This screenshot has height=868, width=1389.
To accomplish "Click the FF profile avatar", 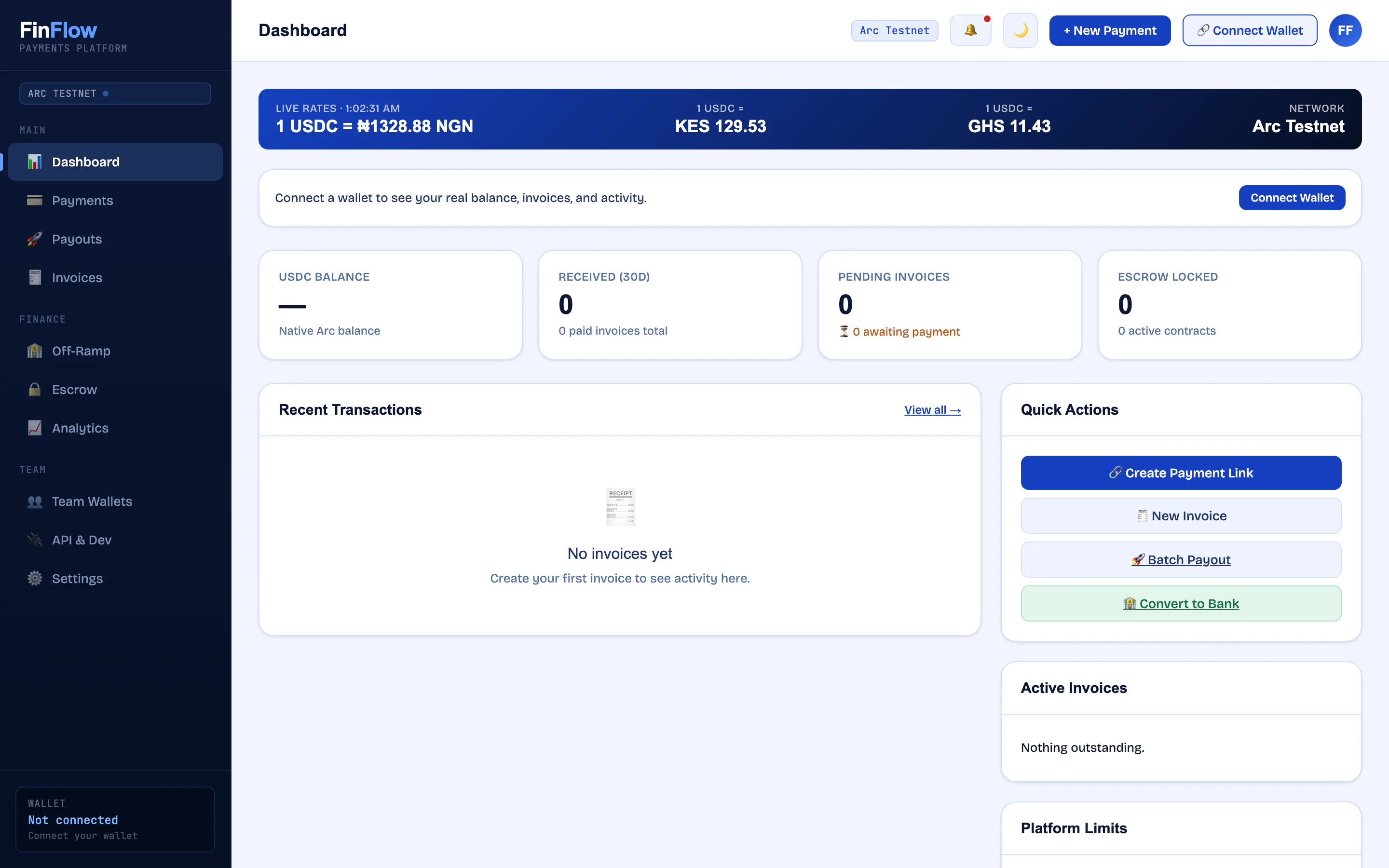I will 1345,30.
